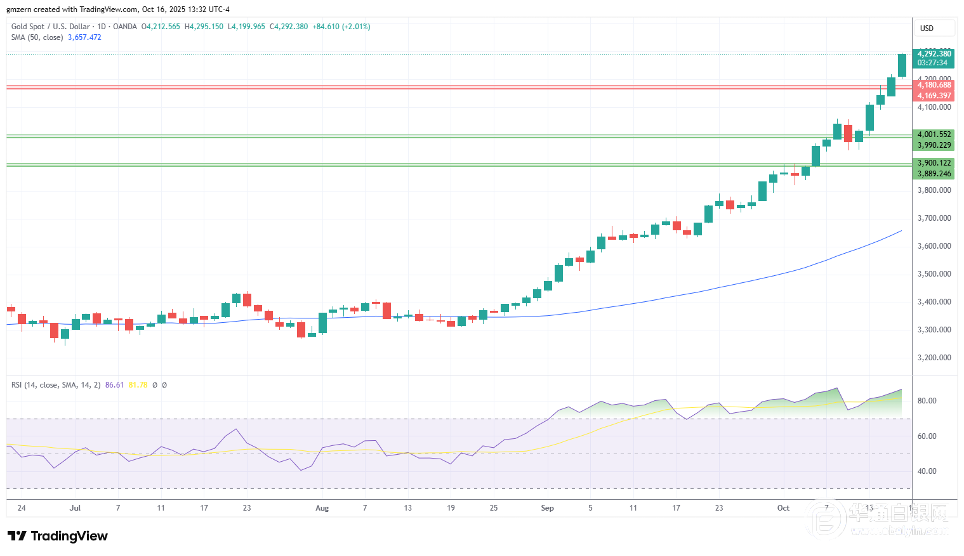Click the green 3,990.229 price level label
This screenshot has height=556, width=964.
click(x=933, y=144)
